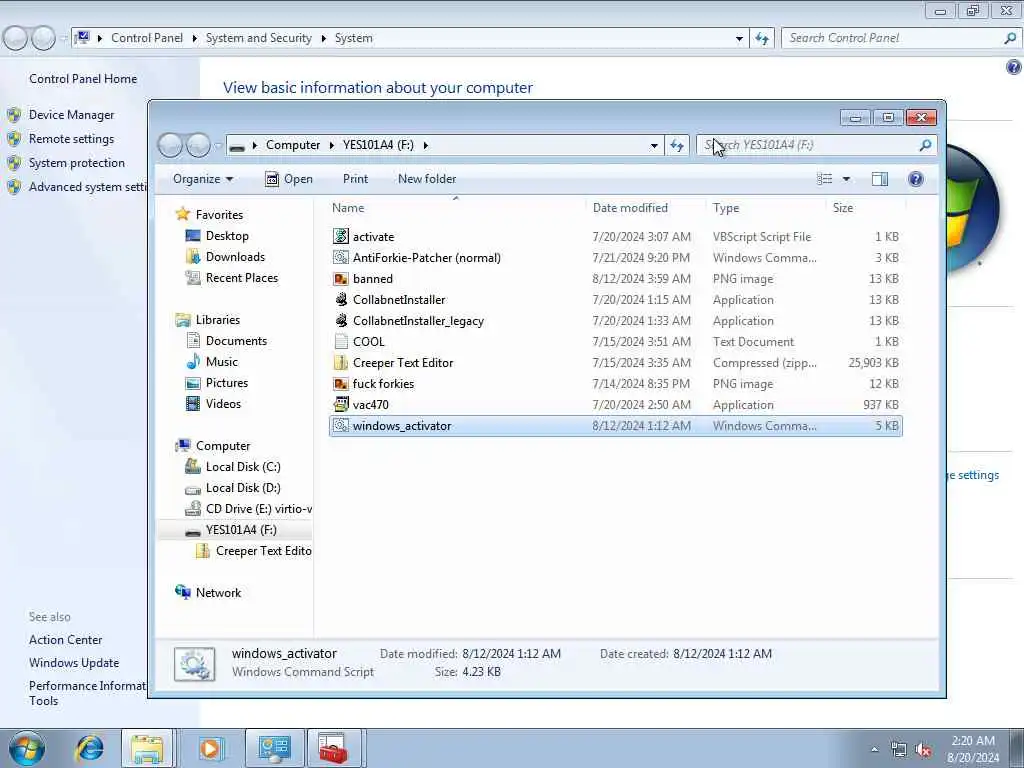Select the CollabnetInstaller application icon
The height and width of the screenshot is (768, 1024).
(x=341, y=300)
